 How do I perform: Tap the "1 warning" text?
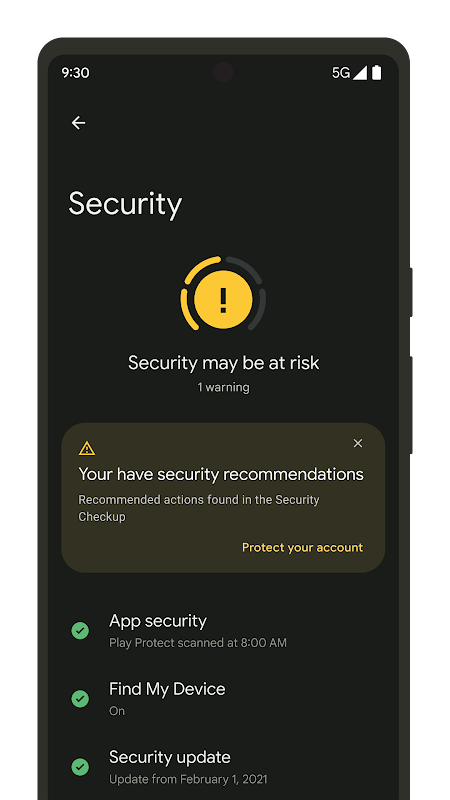point(223,387)
